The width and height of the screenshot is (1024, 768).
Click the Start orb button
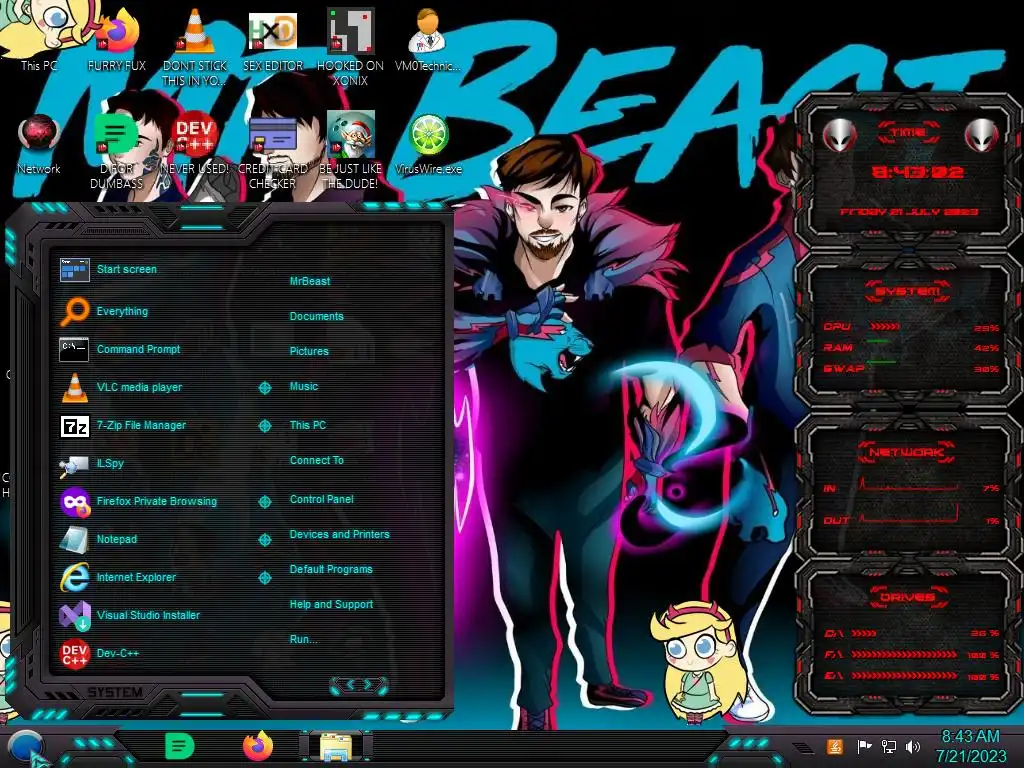pos(26,746)
